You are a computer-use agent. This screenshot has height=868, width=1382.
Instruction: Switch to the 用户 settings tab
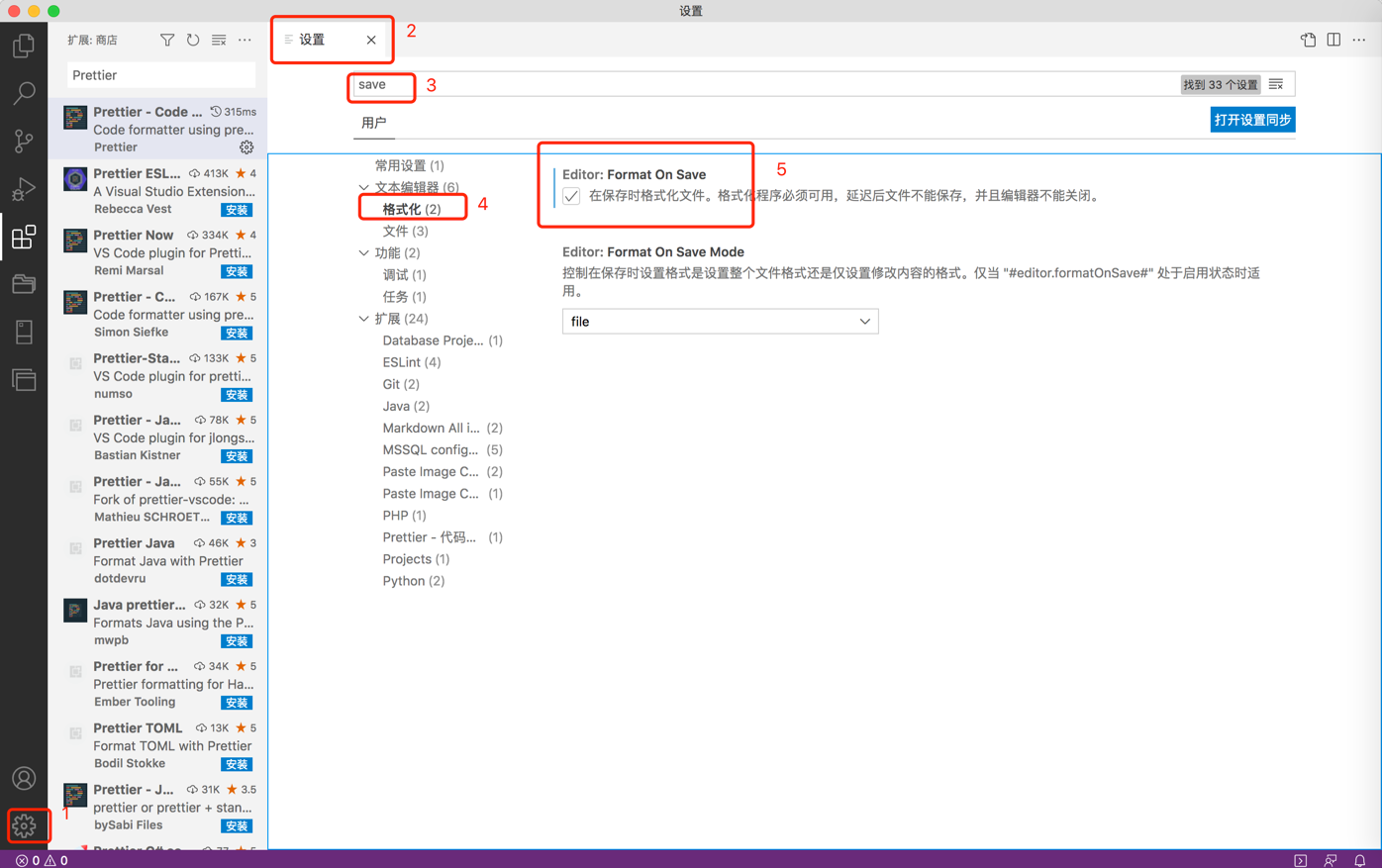(374, 123)
